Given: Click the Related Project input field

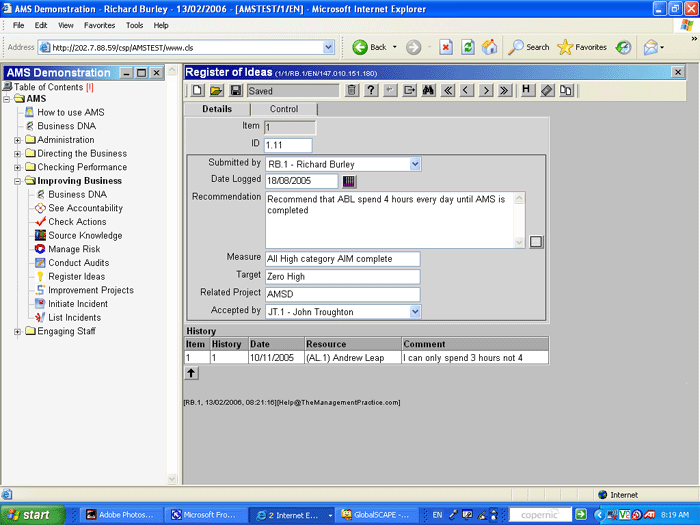Looking at the screenshot, I should click(x=342, y=294).
